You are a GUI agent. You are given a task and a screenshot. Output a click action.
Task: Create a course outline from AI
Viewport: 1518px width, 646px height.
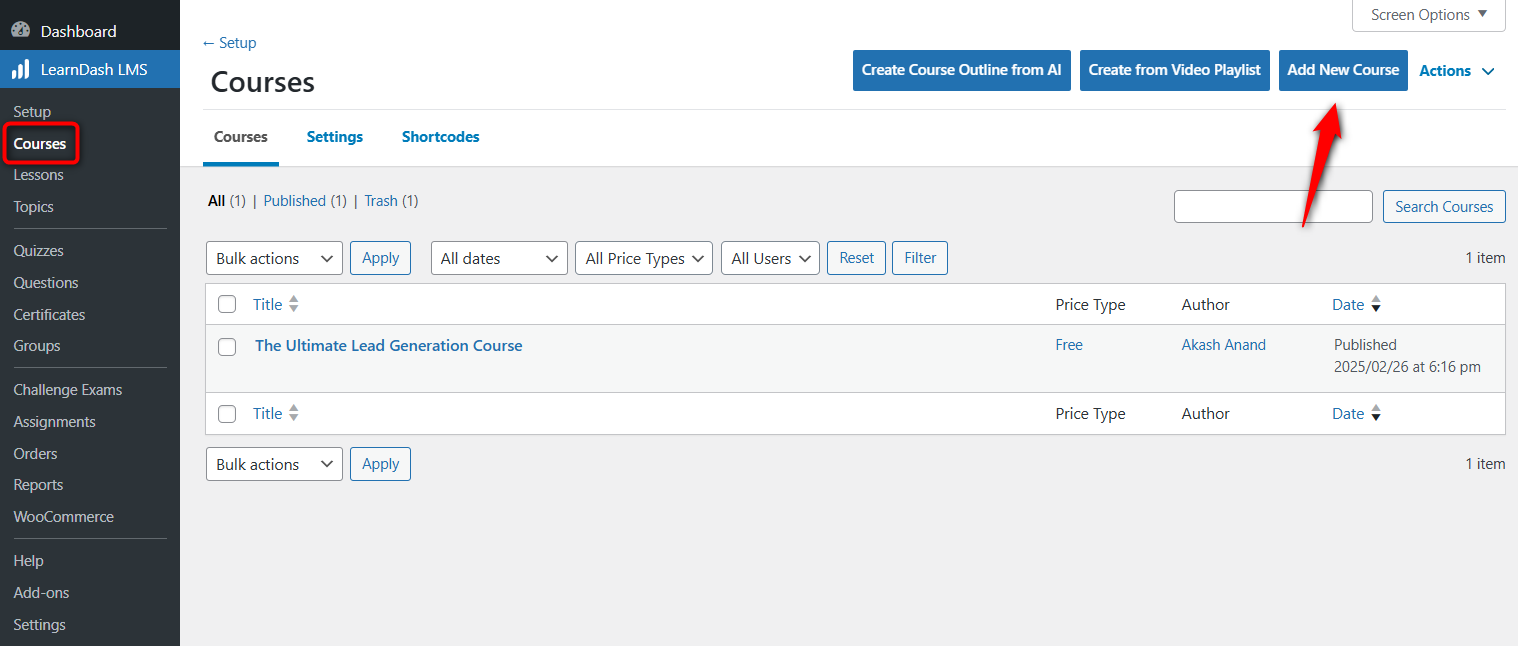click(961, 70)
